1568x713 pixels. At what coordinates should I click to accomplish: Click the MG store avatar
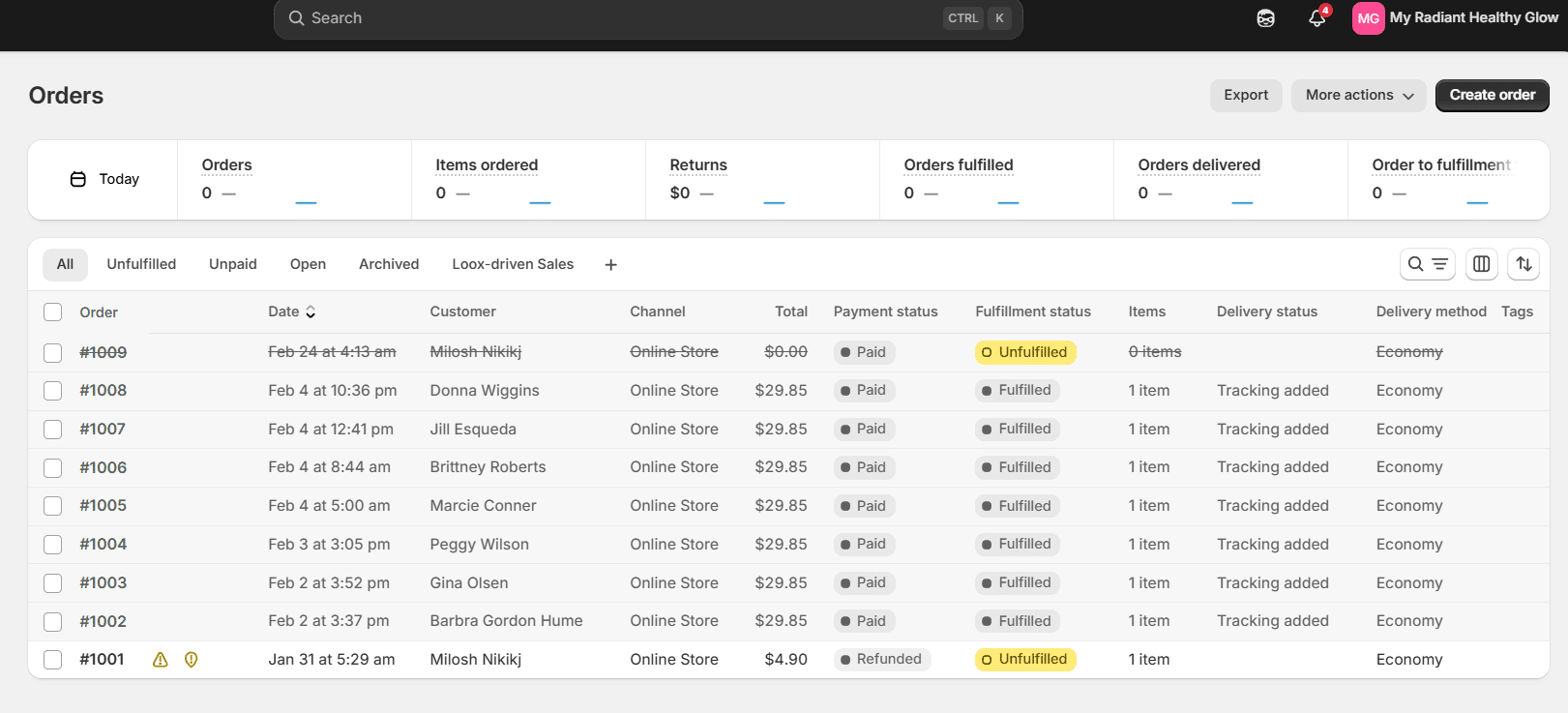click(x=1368, y=18)
